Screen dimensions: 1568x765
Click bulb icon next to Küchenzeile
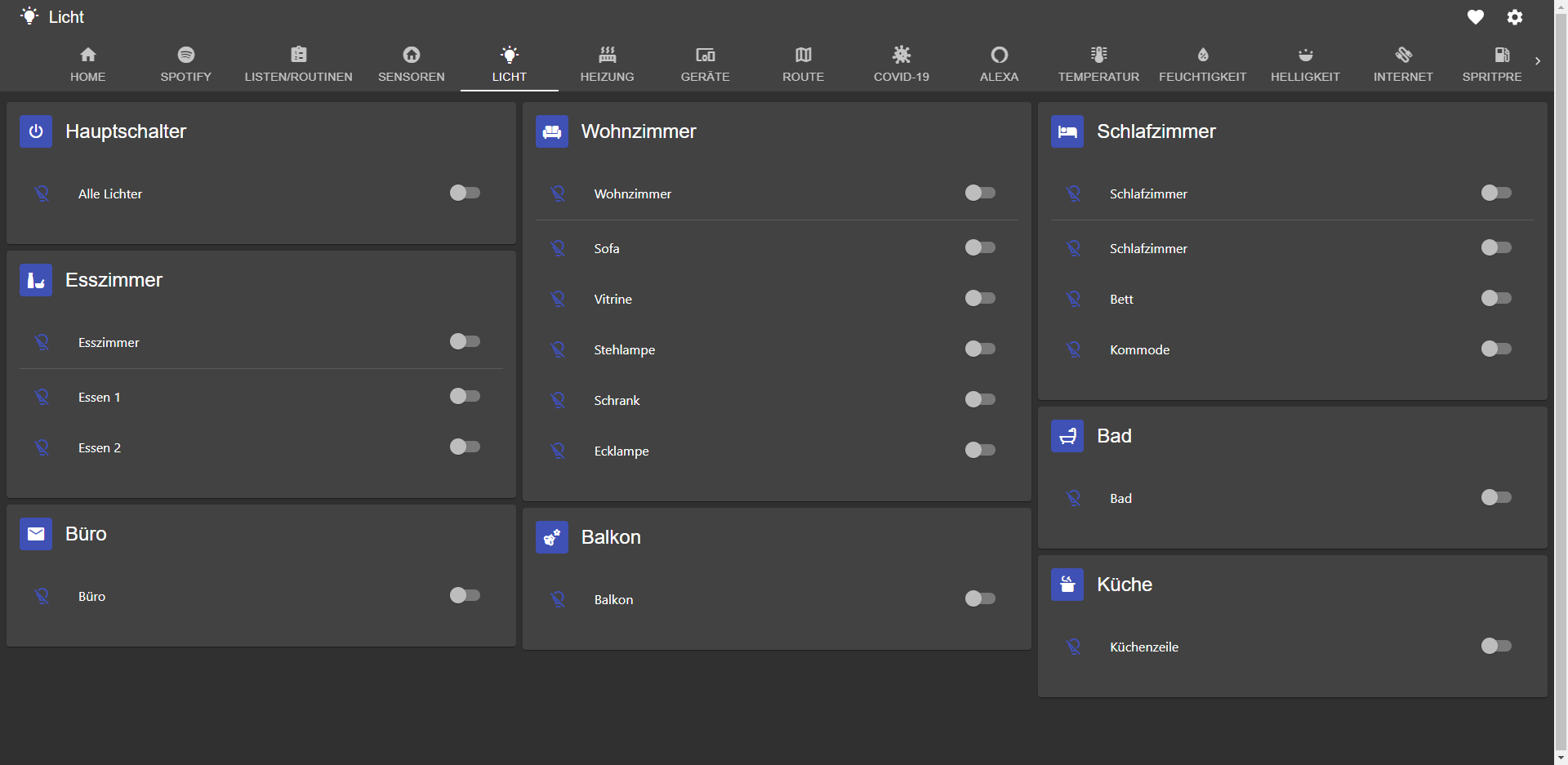(x=1074, y=647)
